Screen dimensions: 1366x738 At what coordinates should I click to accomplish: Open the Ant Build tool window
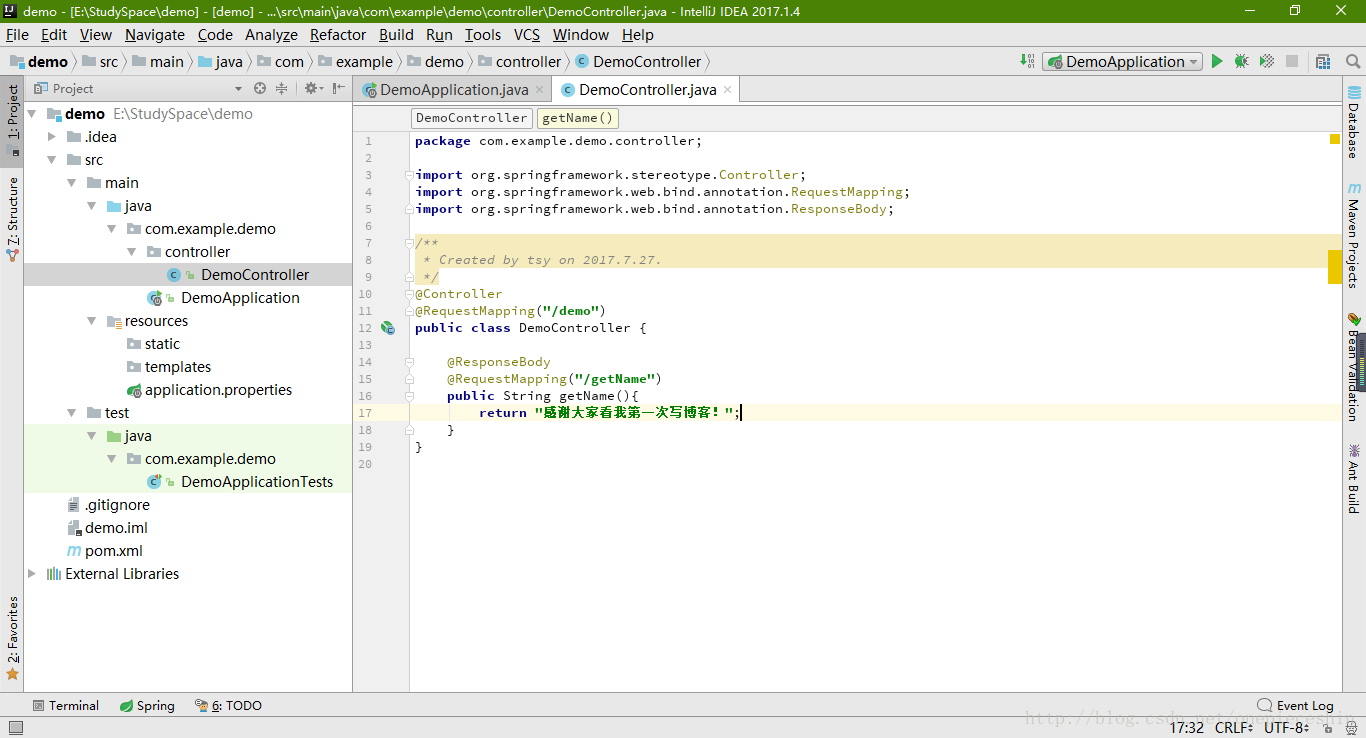click(1353, 478)
